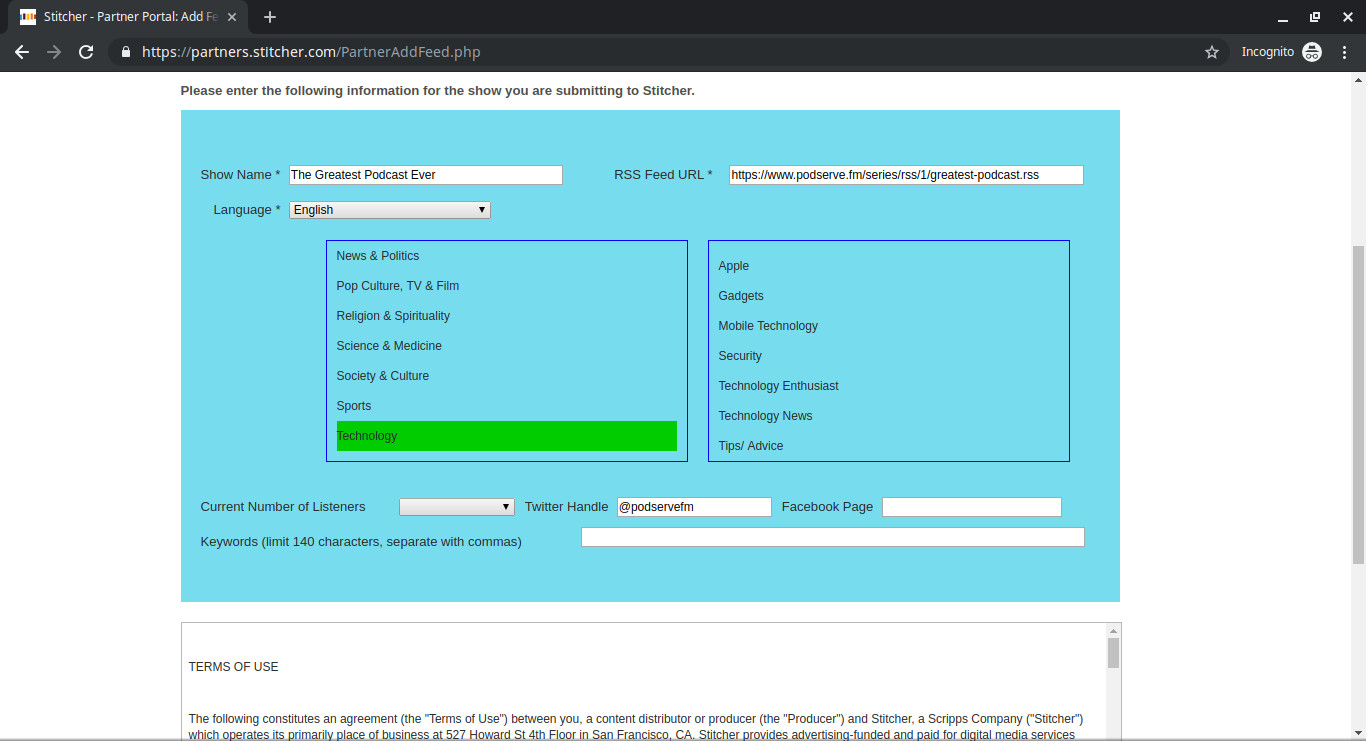The height and width of the screenshot is (741, 1366).
Task: Click Terms of Use scroll up arrow
Action: 1113,631
